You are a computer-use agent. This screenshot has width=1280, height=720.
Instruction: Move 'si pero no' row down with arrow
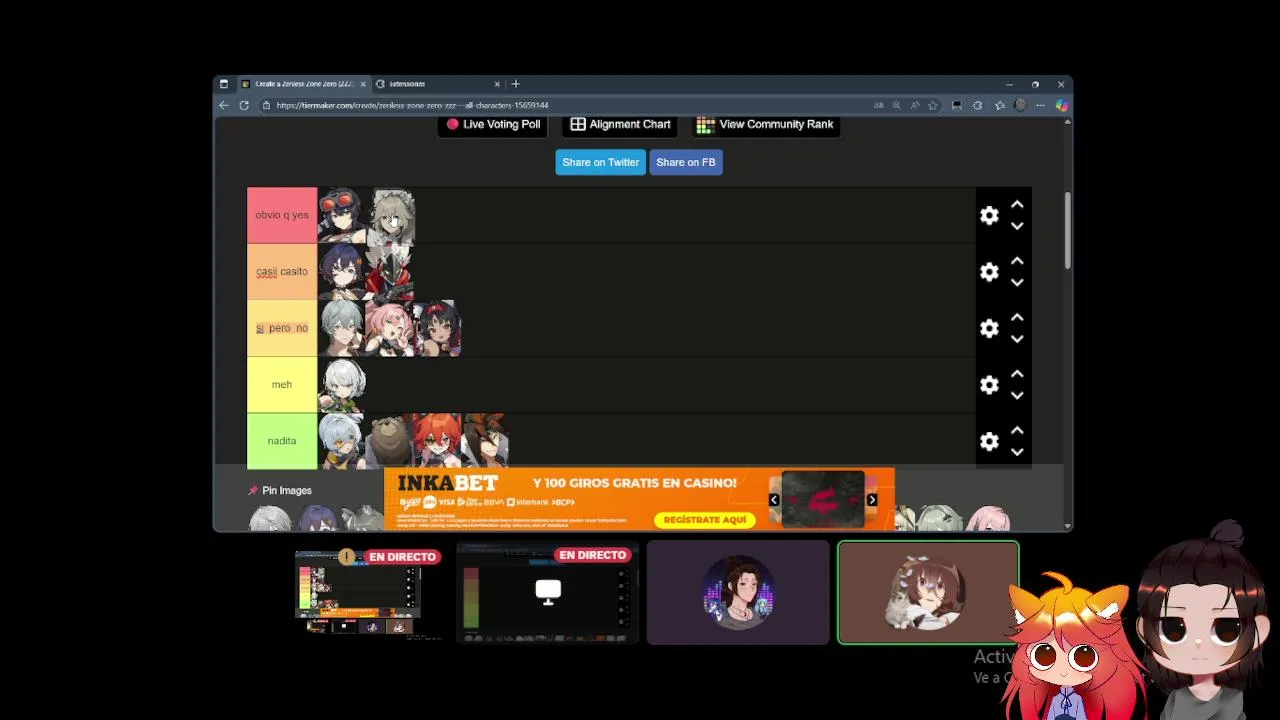[x=1017, y=339]
